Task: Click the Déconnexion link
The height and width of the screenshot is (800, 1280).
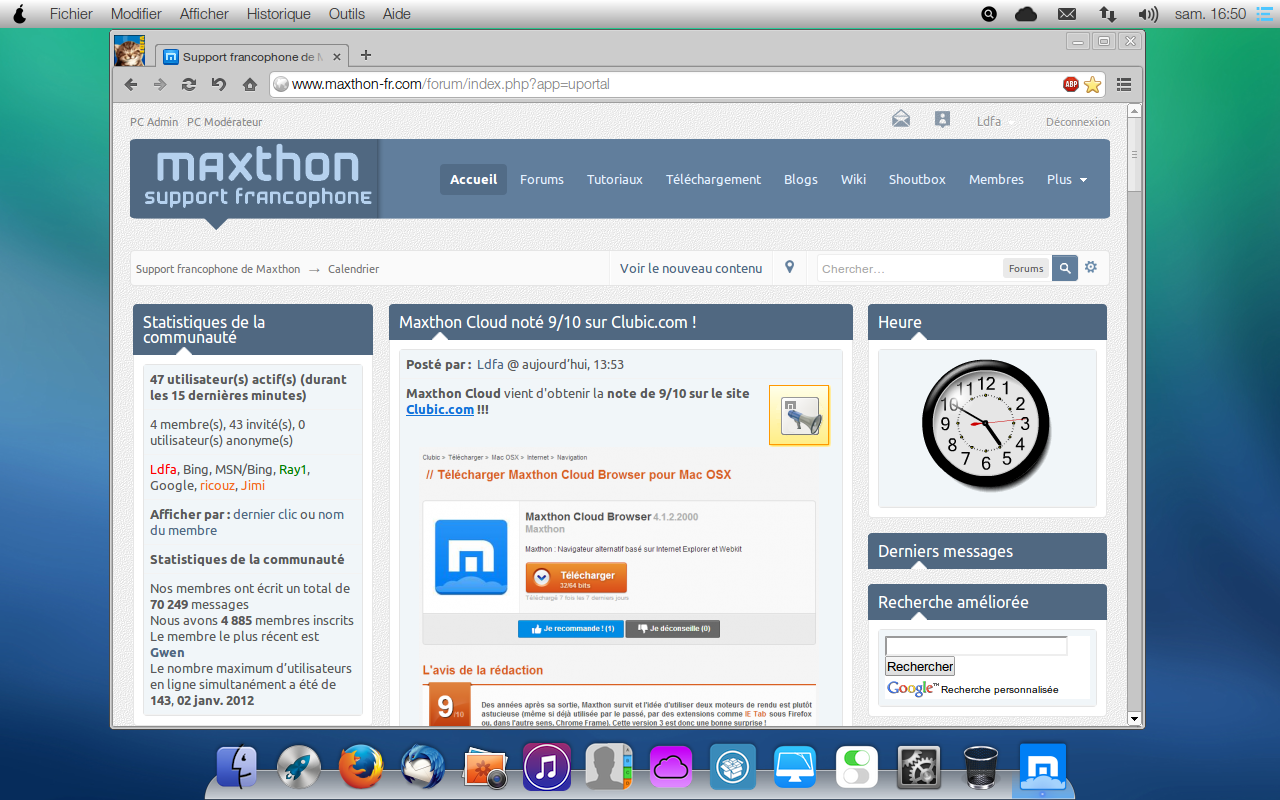Action: (1078, 122)
